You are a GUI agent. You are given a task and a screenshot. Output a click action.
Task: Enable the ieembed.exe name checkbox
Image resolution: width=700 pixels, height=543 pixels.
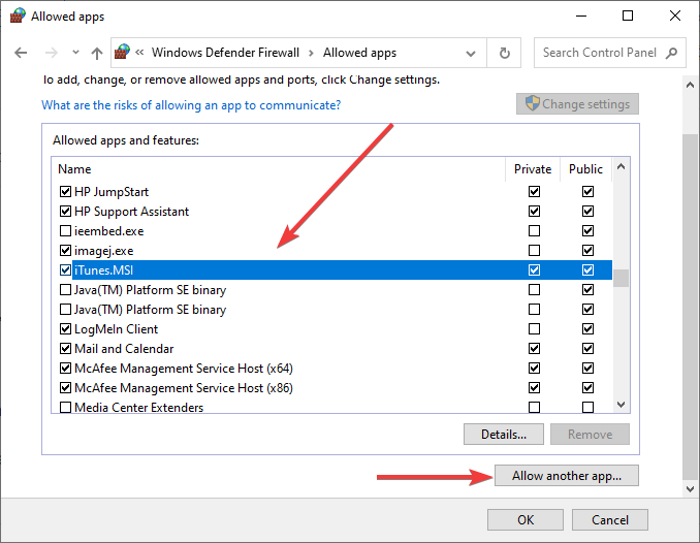coord(66,231)
